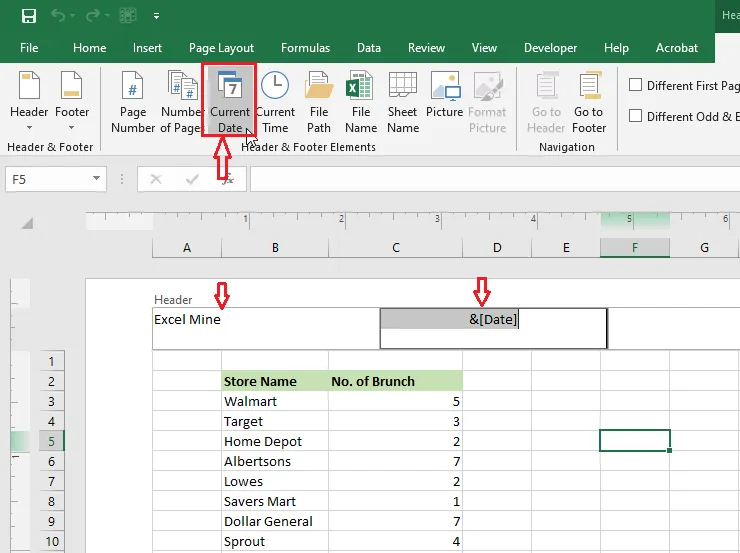Insert File Path element
This screenshot has width=740, height=553.
pyautogui.click(x=319, y=102)
